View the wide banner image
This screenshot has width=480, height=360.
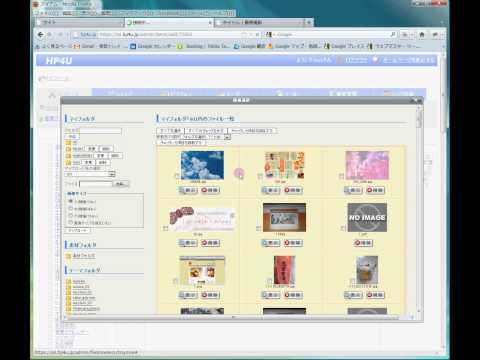[188, 243]
